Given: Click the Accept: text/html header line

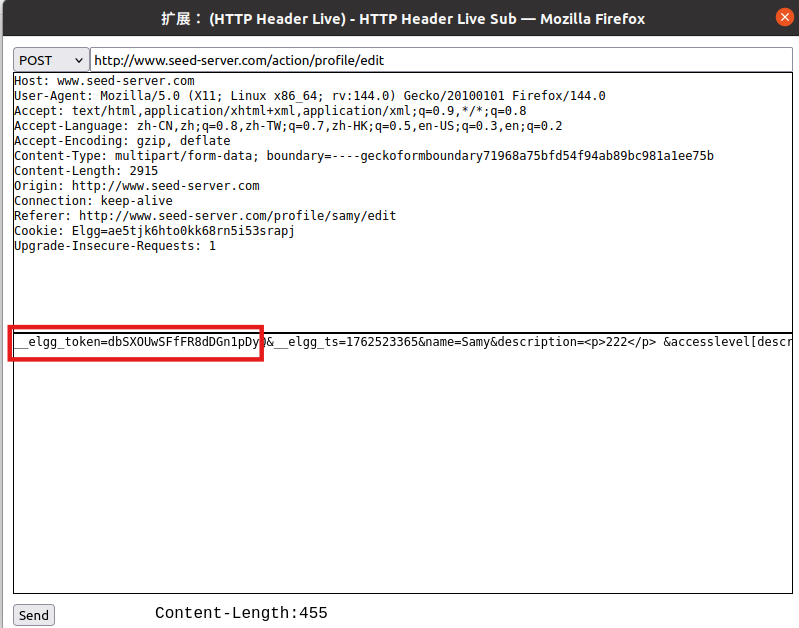Looking at the screenshot, I should coord(270,111).
